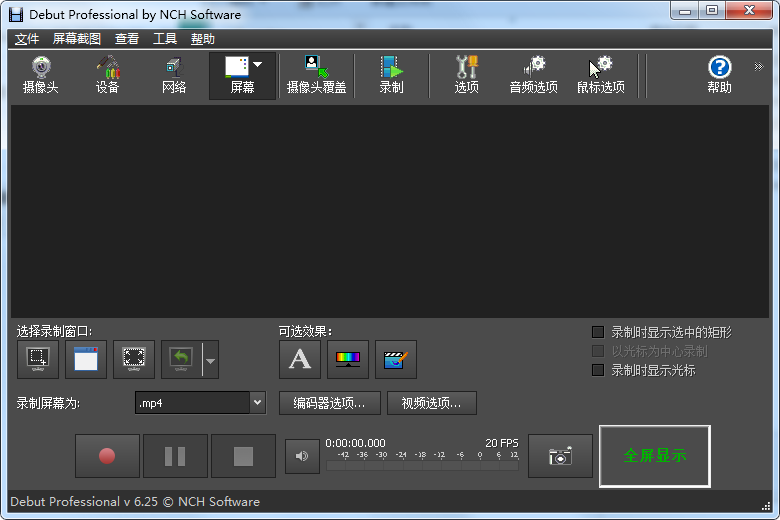
Task: Click the speaker volume icon
Action: 302,456
